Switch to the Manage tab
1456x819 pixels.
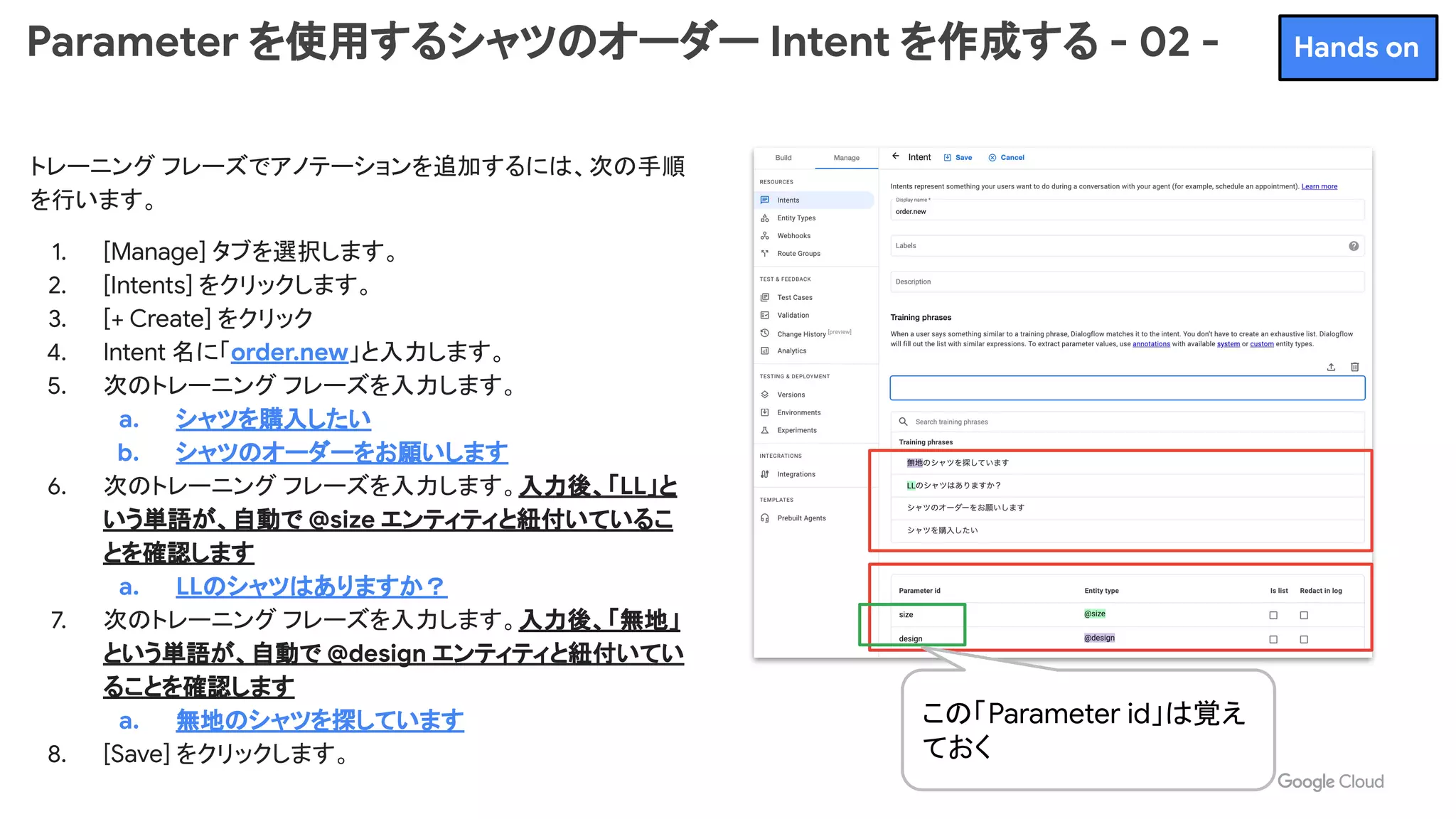846,158
